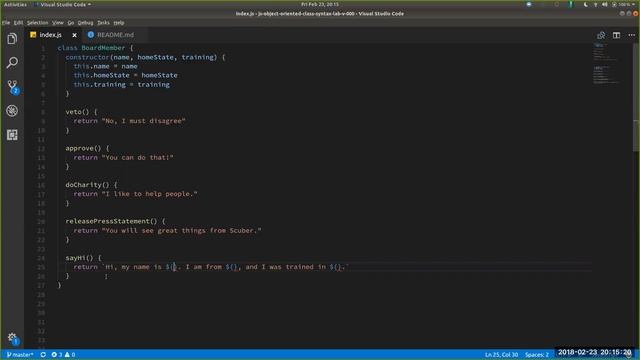Click Spaces: 2 indentation setting

pyautogui.click(x=537, y=355)
